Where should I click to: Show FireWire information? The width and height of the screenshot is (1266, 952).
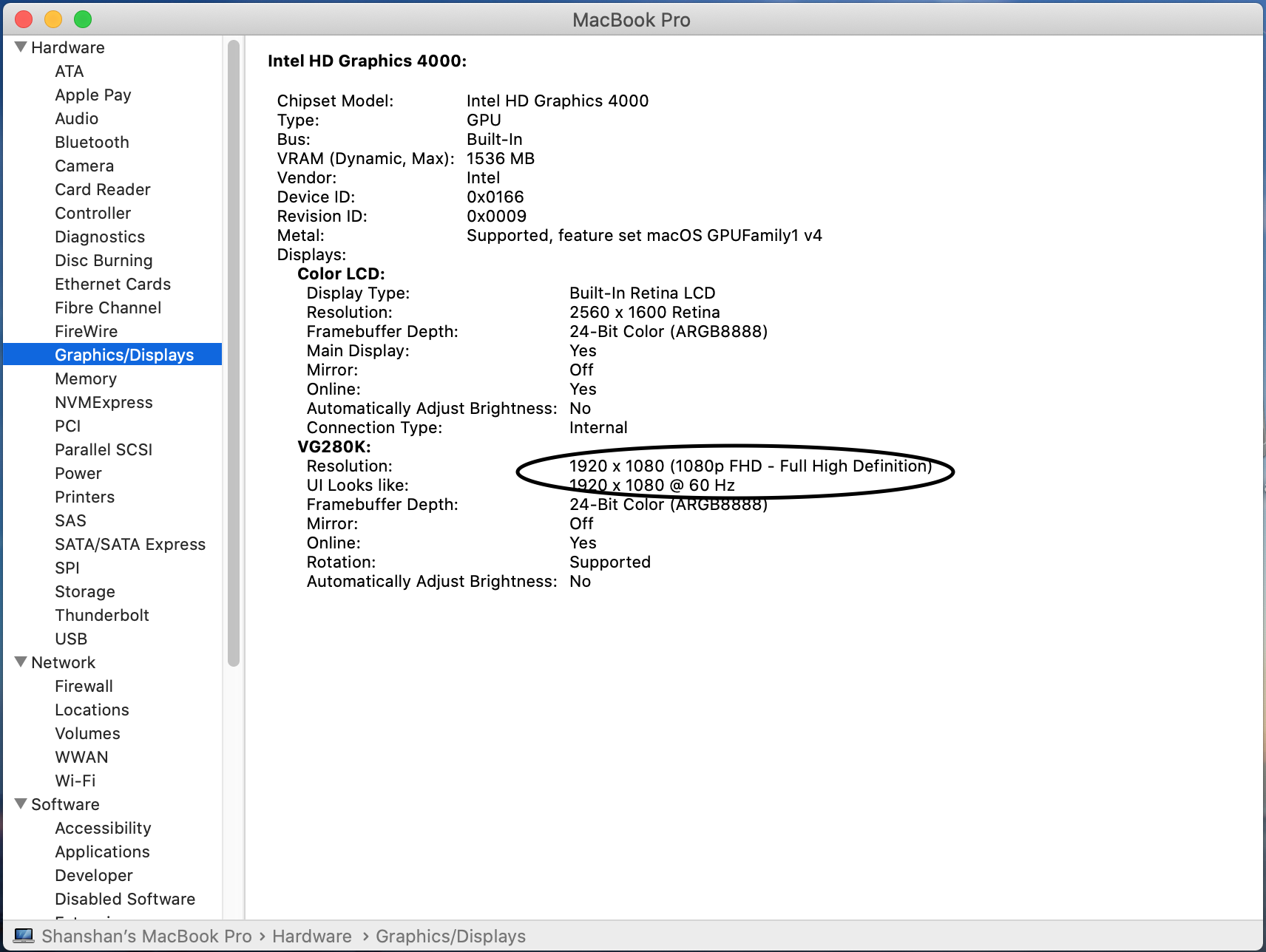87,331
